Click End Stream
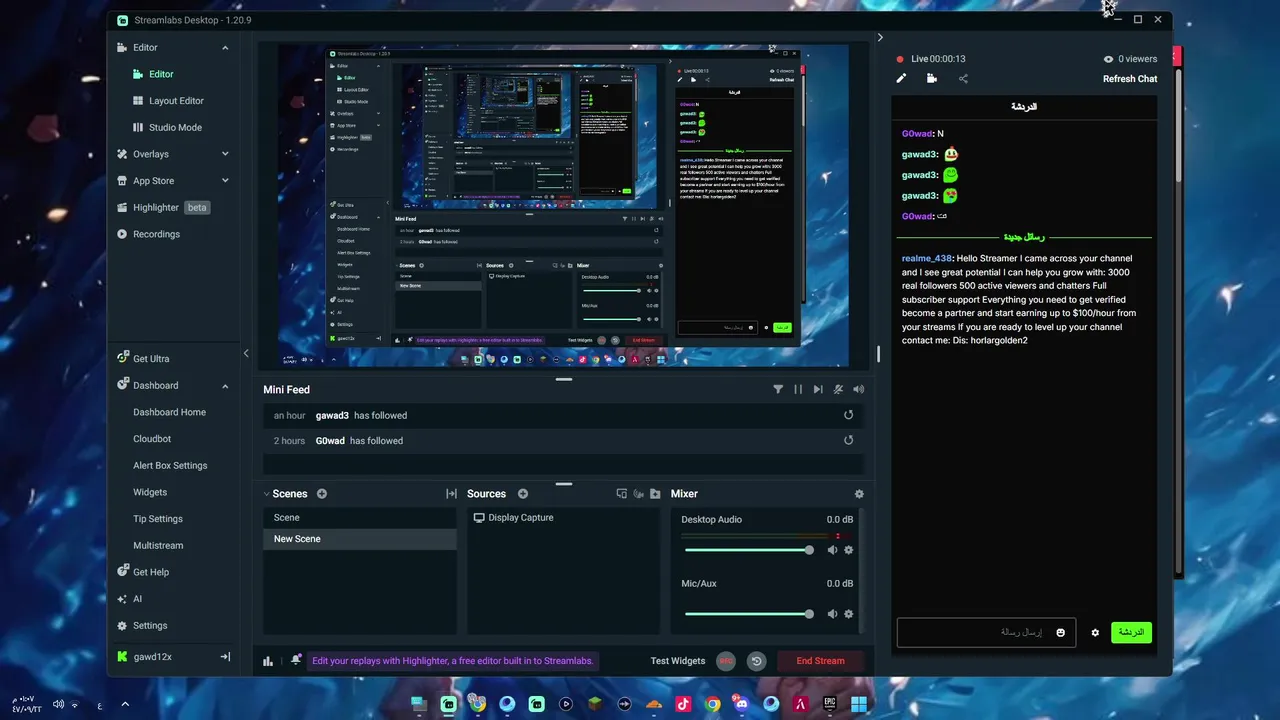The width and height of the screenshot is (1280, 720). (821, 661)
